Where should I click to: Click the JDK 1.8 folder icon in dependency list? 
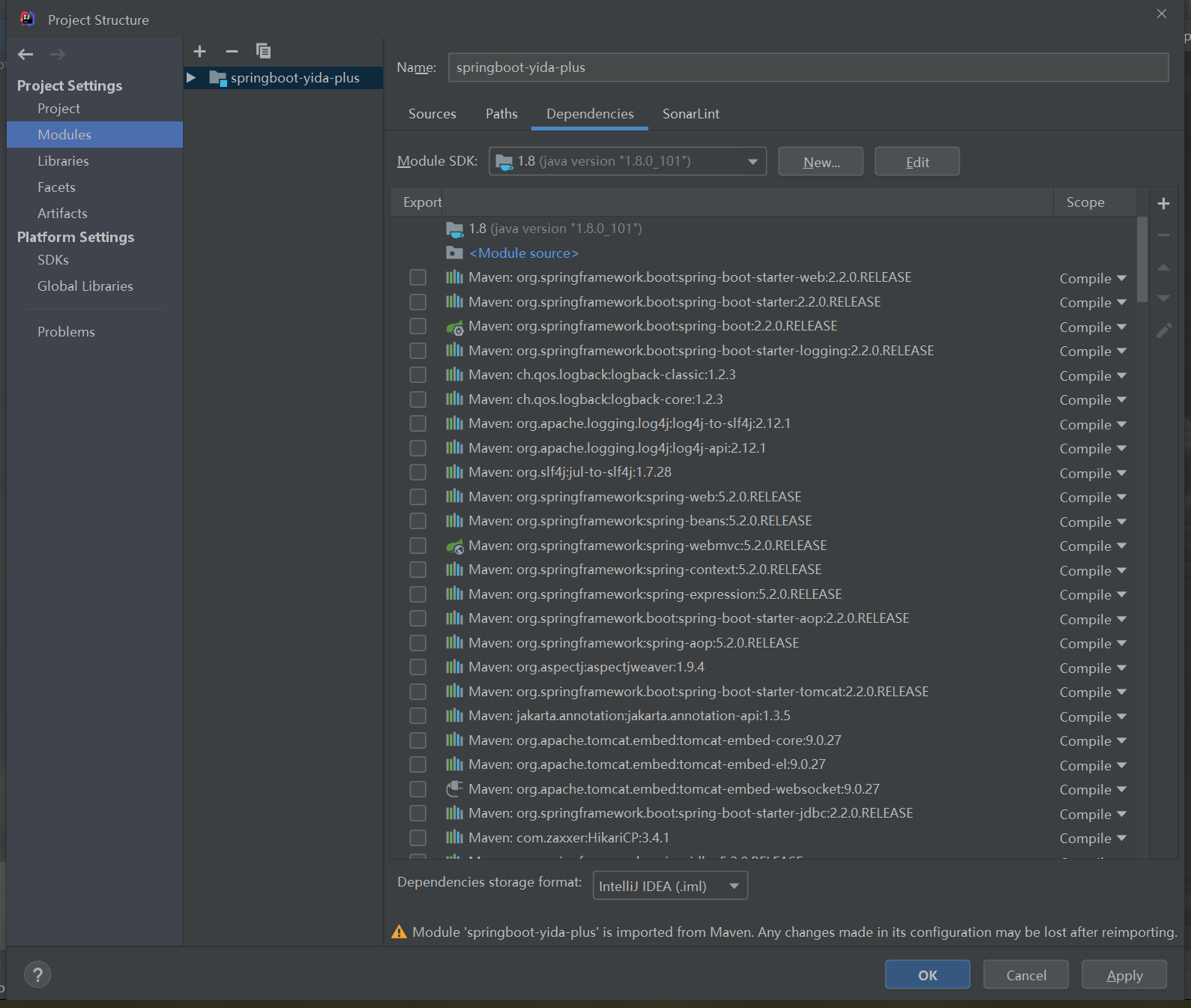(454, 229)
